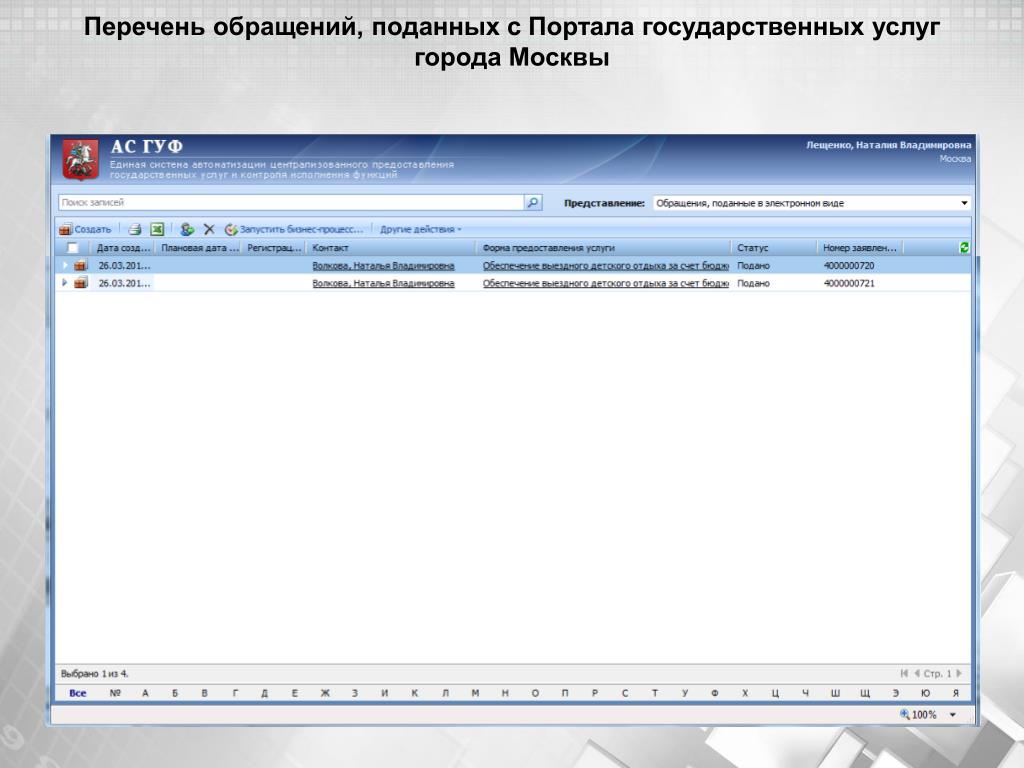
Task: Open service link in row 4000000721
Action: pos(605,283)
